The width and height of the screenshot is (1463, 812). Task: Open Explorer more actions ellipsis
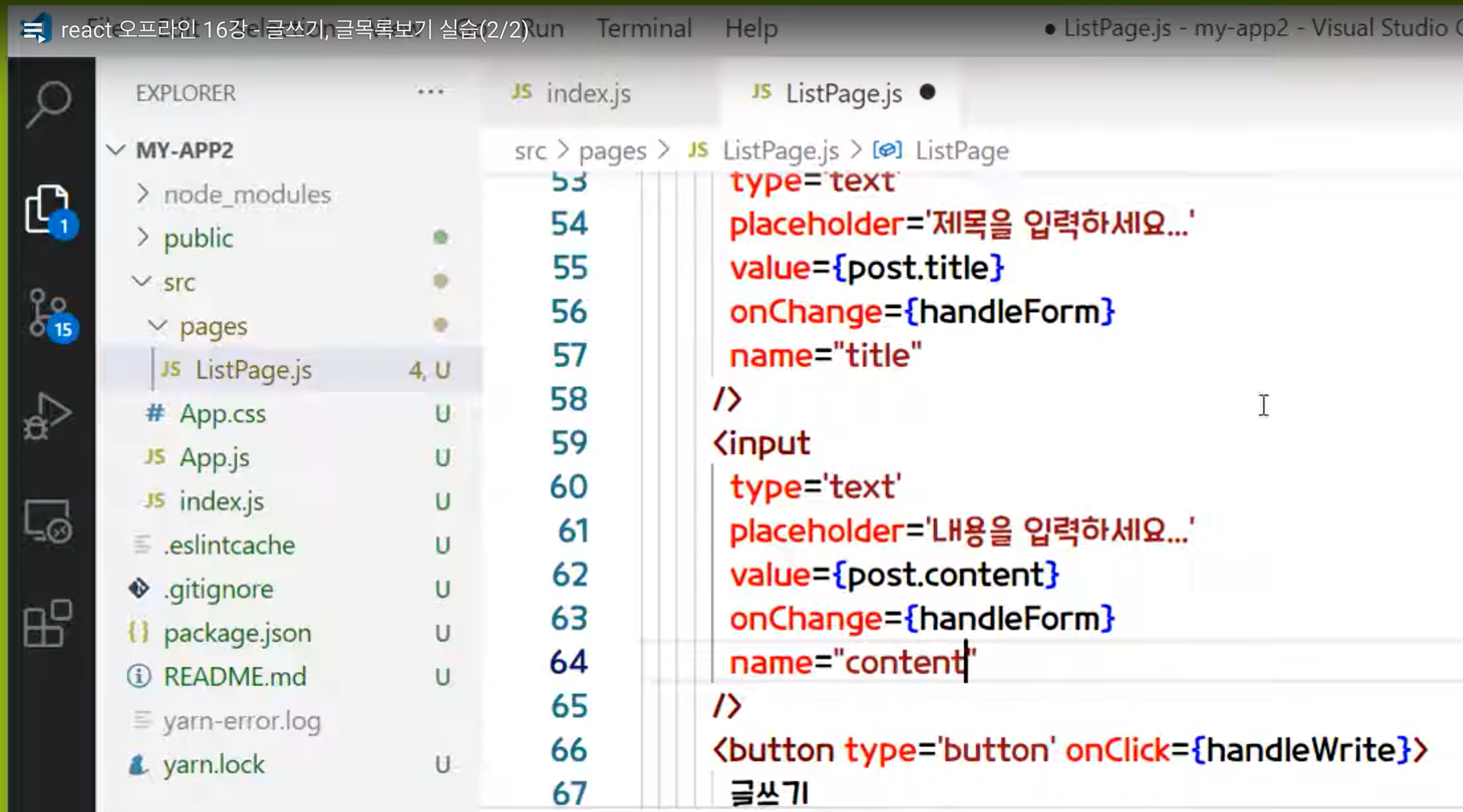tap(431, 91)
